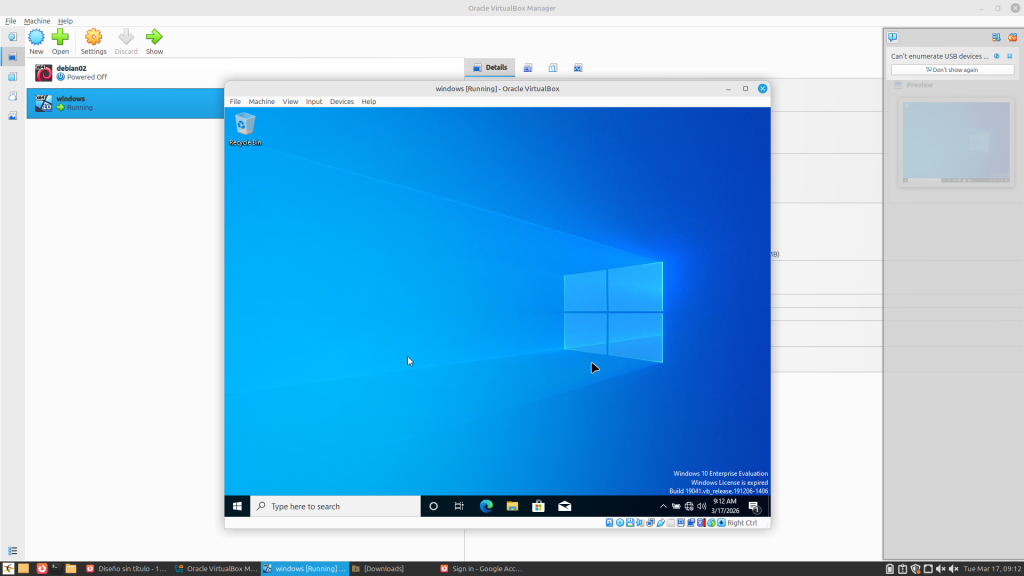Launch Microsoft Edge from the Windows taskbar
1024x576 pixels.
[x=486, y=506]
